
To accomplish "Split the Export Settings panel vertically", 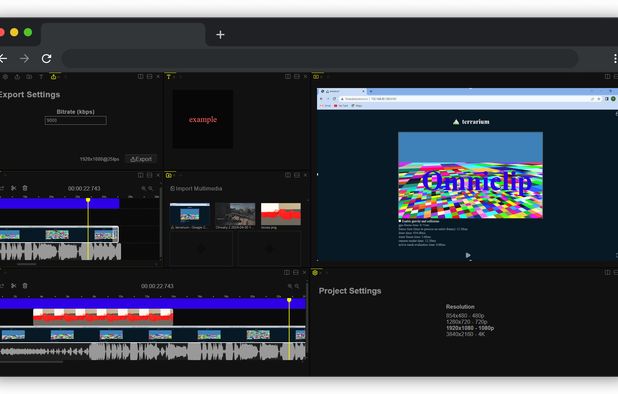I will click(140, 76).
